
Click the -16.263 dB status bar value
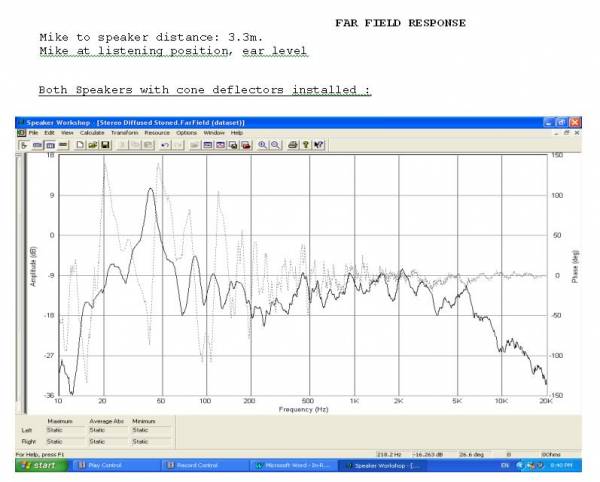[x=427, y=454]
